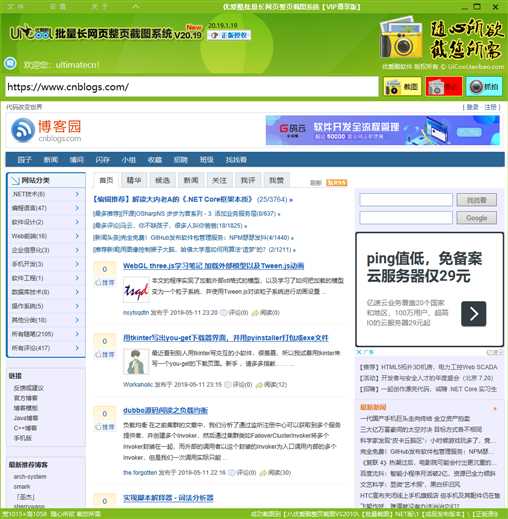Click the 其他分类(18) category row

[46, 320]
